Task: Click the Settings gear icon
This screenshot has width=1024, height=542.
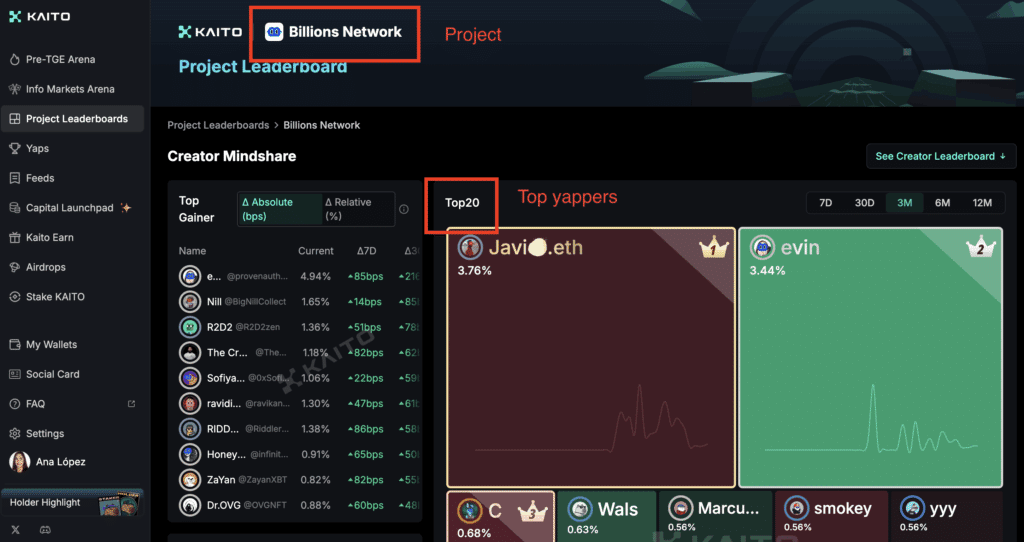Action: [x=15, y=434]
